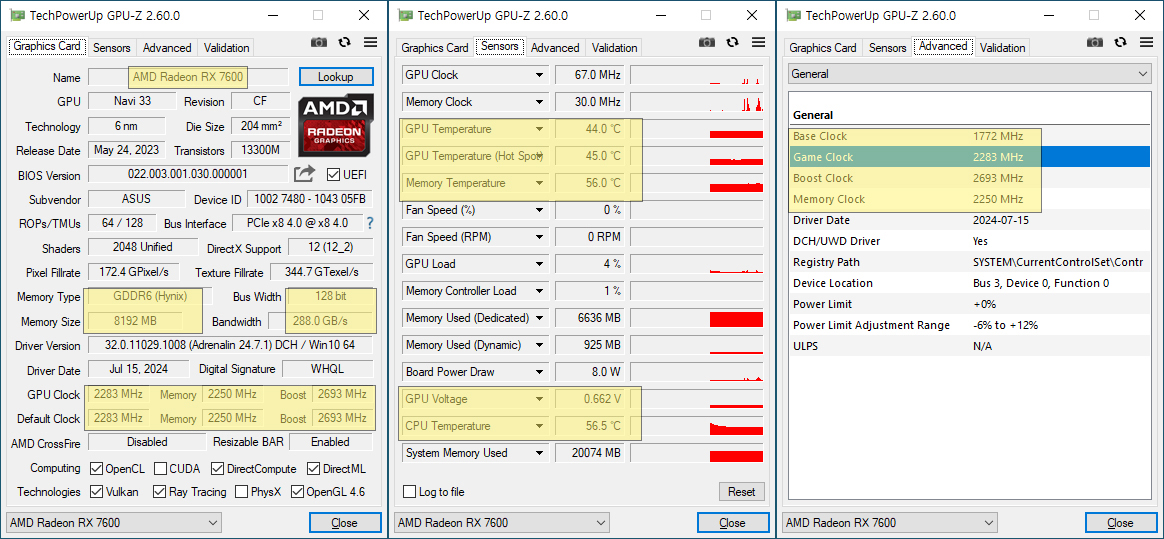Switch to the Validation tab in the Graphics Card window

tap(226, 48)
